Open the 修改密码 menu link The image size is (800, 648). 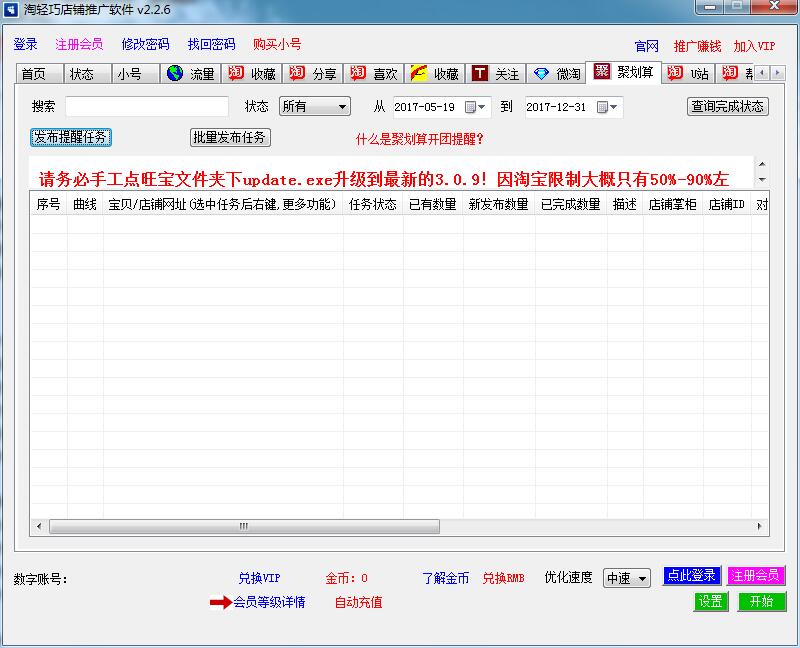click(x=145, y=45)
